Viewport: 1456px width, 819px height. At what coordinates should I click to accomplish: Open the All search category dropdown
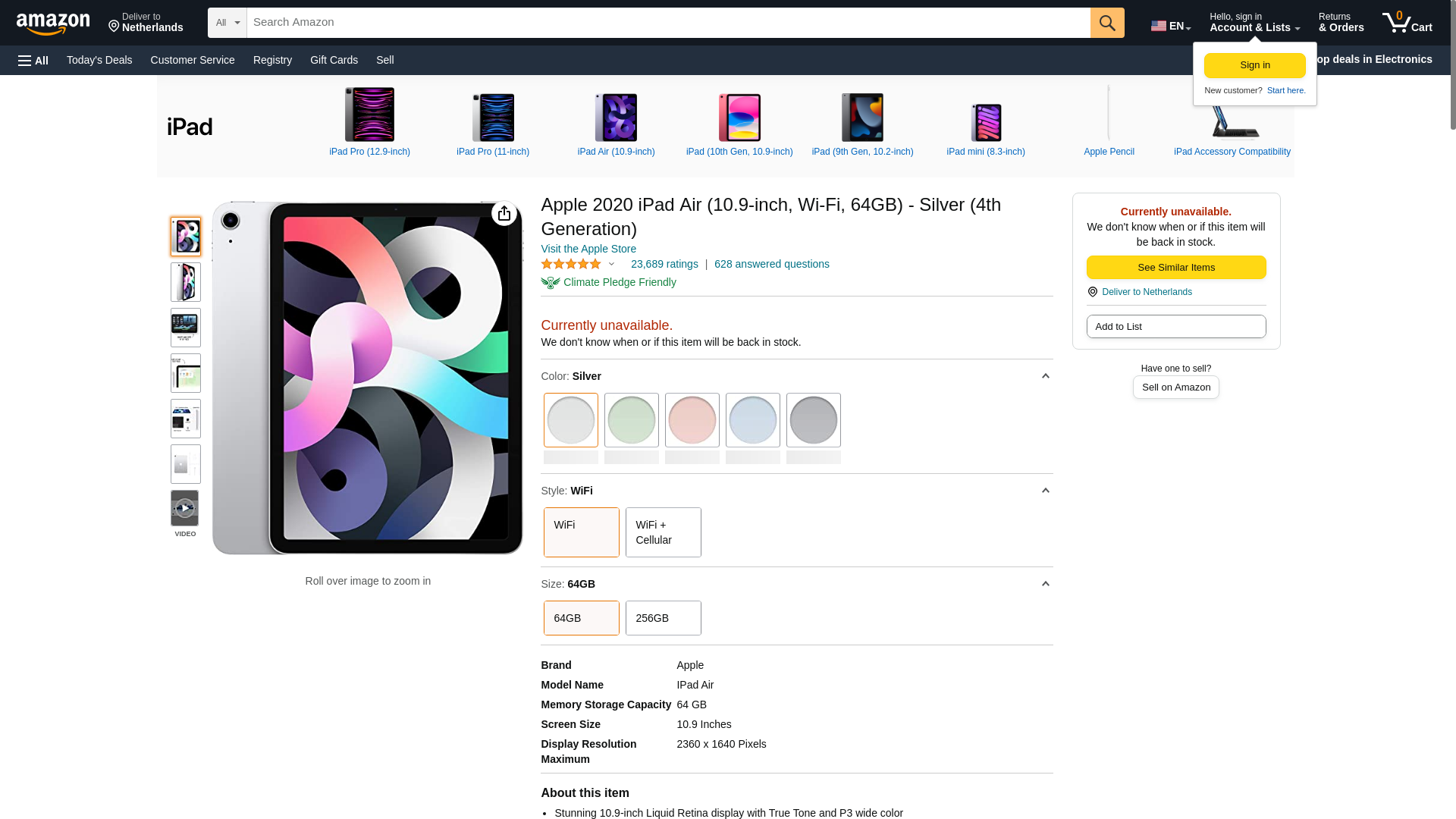pos(227,23)
